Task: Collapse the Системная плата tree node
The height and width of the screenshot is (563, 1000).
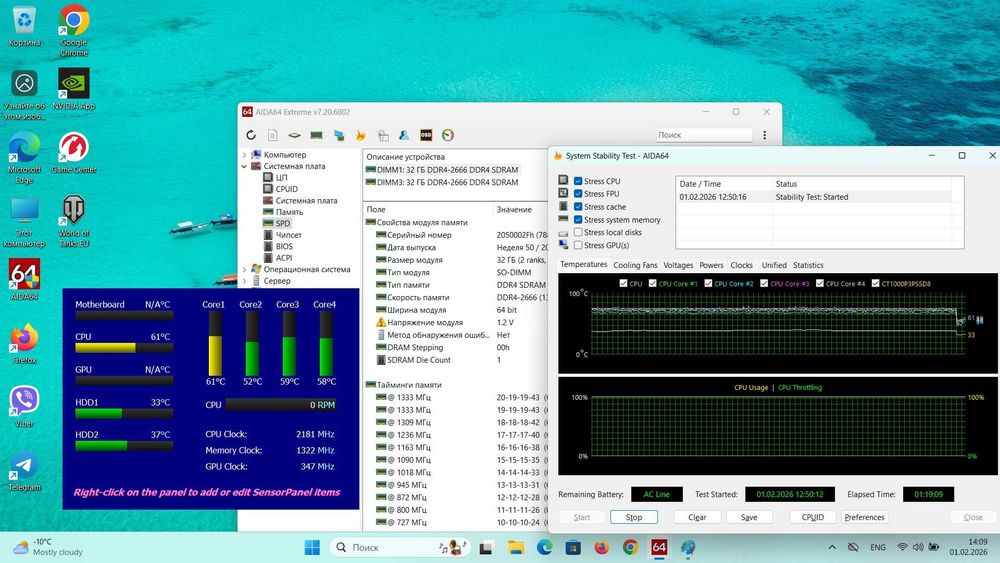Action: tap(244, 166)
